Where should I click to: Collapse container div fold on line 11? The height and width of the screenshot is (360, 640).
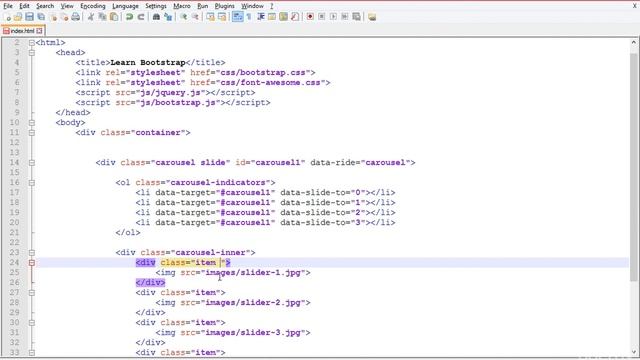[x=31, y=132]
